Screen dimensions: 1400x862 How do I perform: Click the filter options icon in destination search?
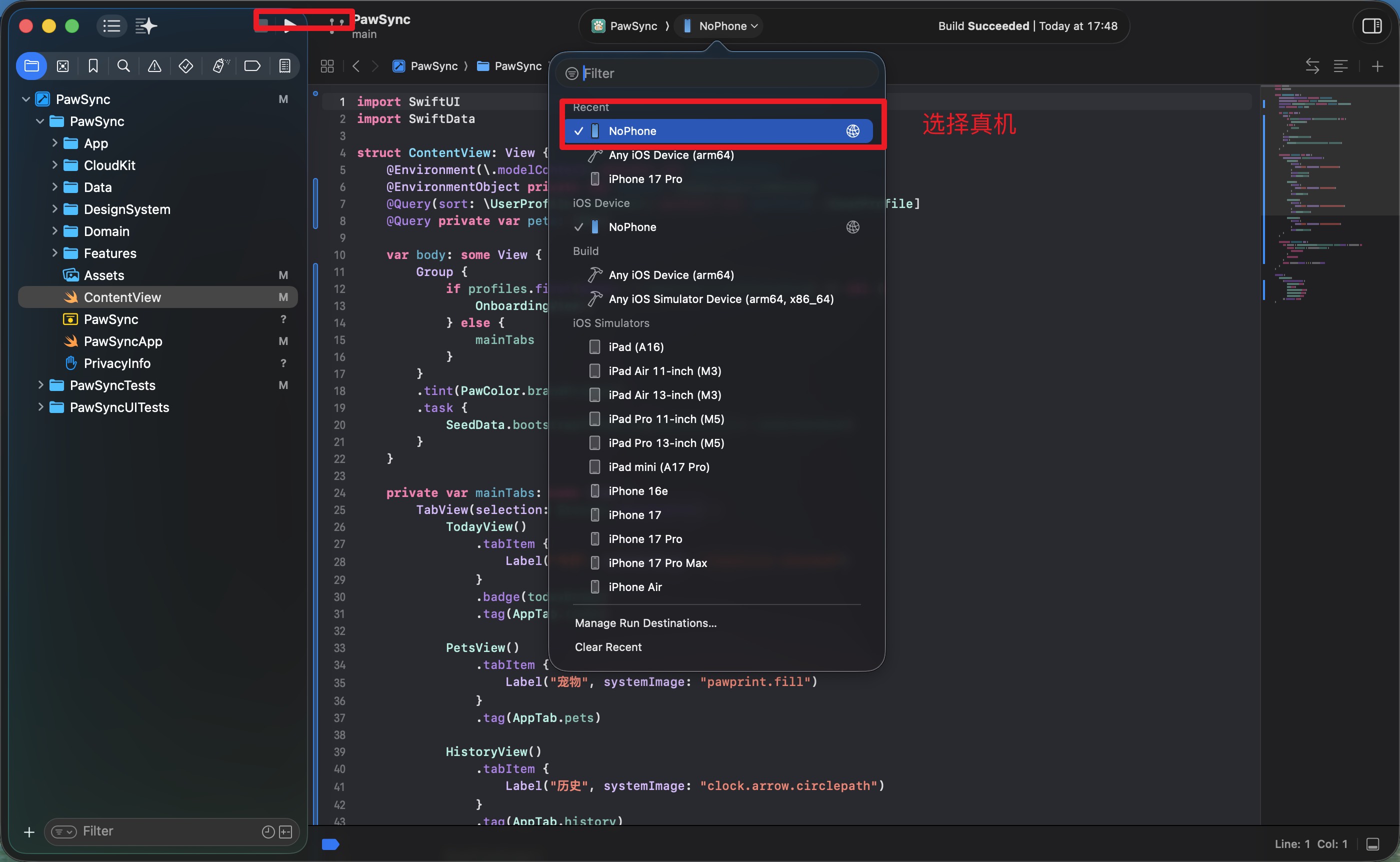click(571, 73)
